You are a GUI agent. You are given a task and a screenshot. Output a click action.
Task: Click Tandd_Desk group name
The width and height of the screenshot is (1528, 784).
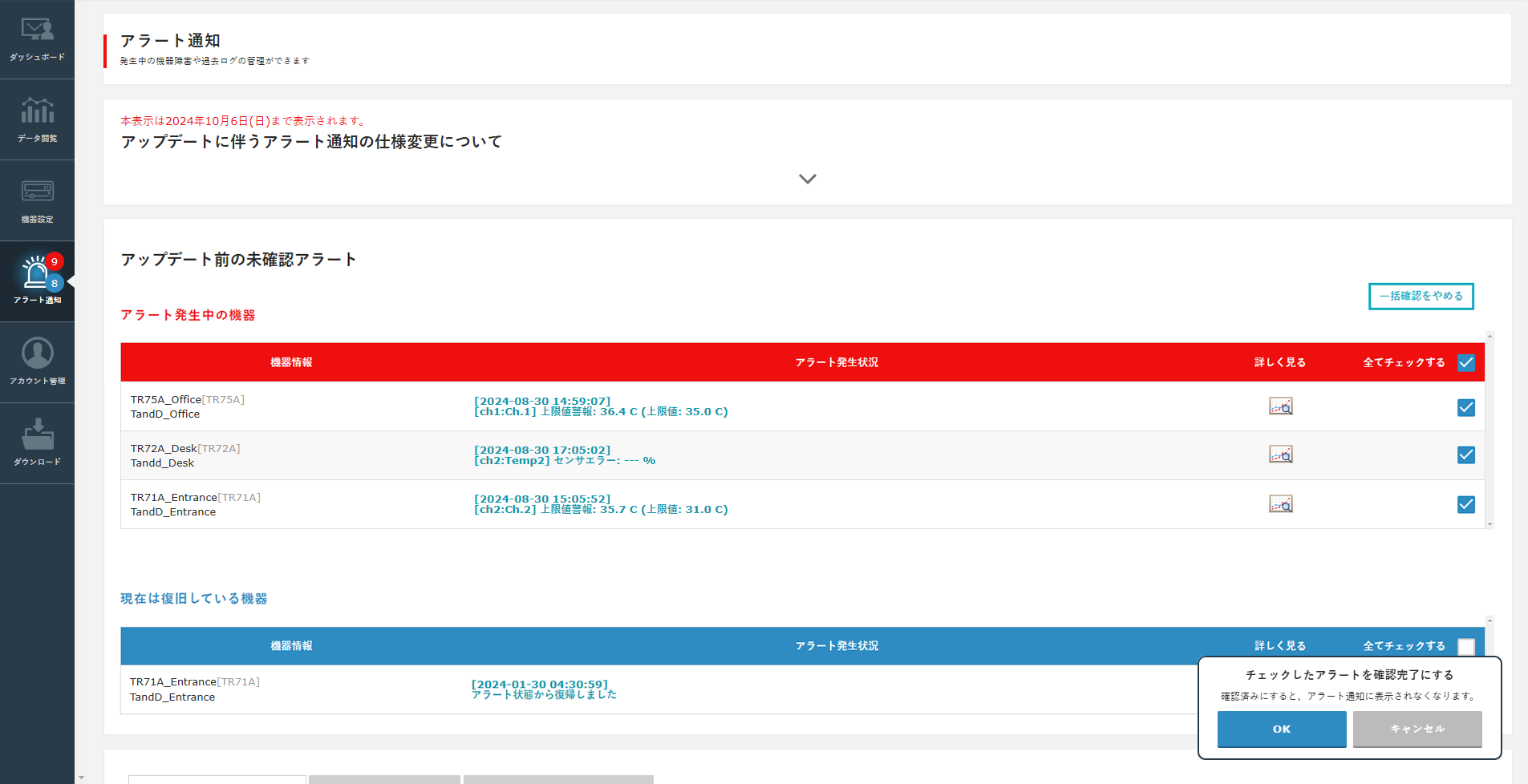[x=162, y=463]
